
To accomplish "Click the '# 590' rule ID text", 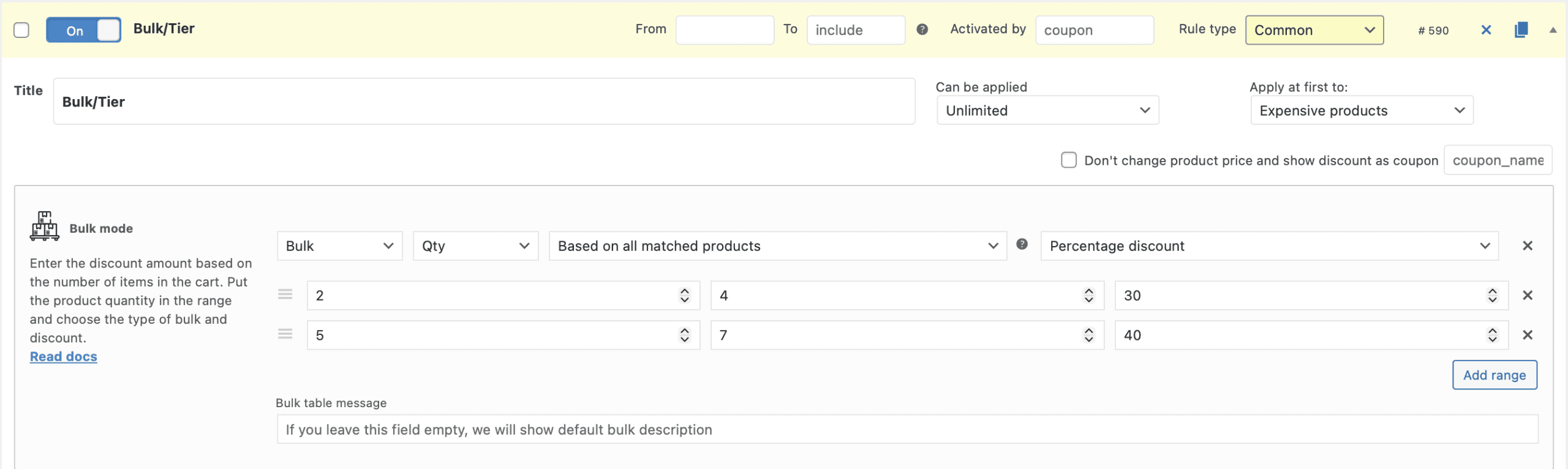I will [x=1433, y=31].
